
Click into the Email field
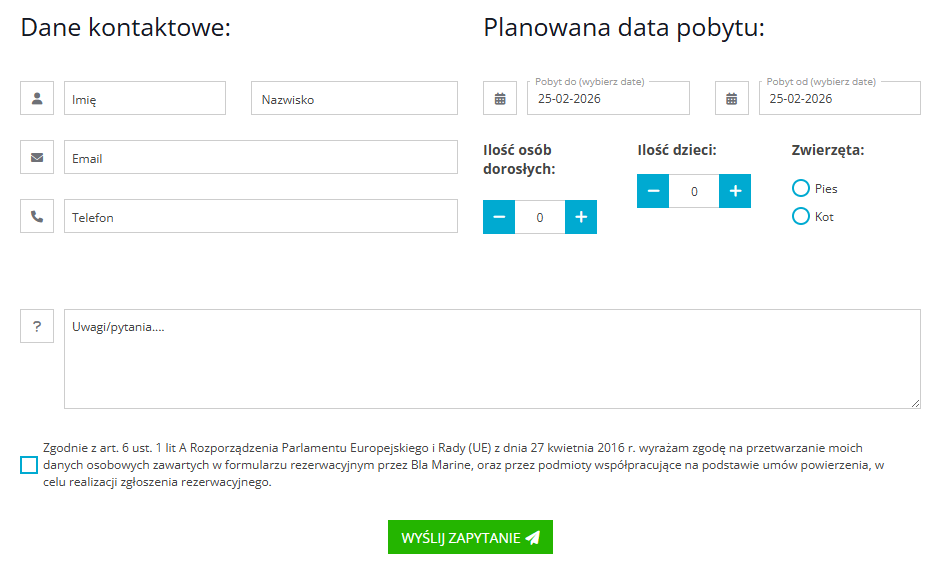pyautogui.click(x=261, y=157)
